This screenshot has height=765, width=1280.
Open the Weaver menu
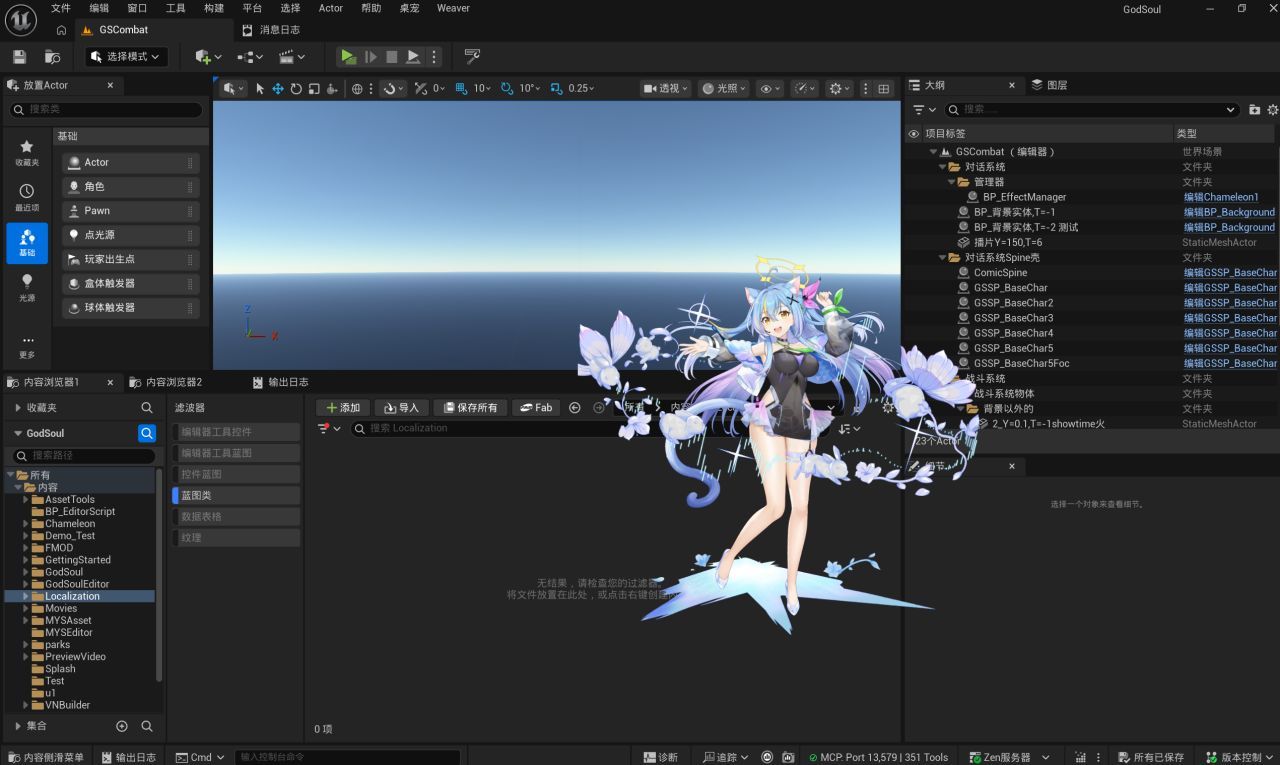[453, 8]
